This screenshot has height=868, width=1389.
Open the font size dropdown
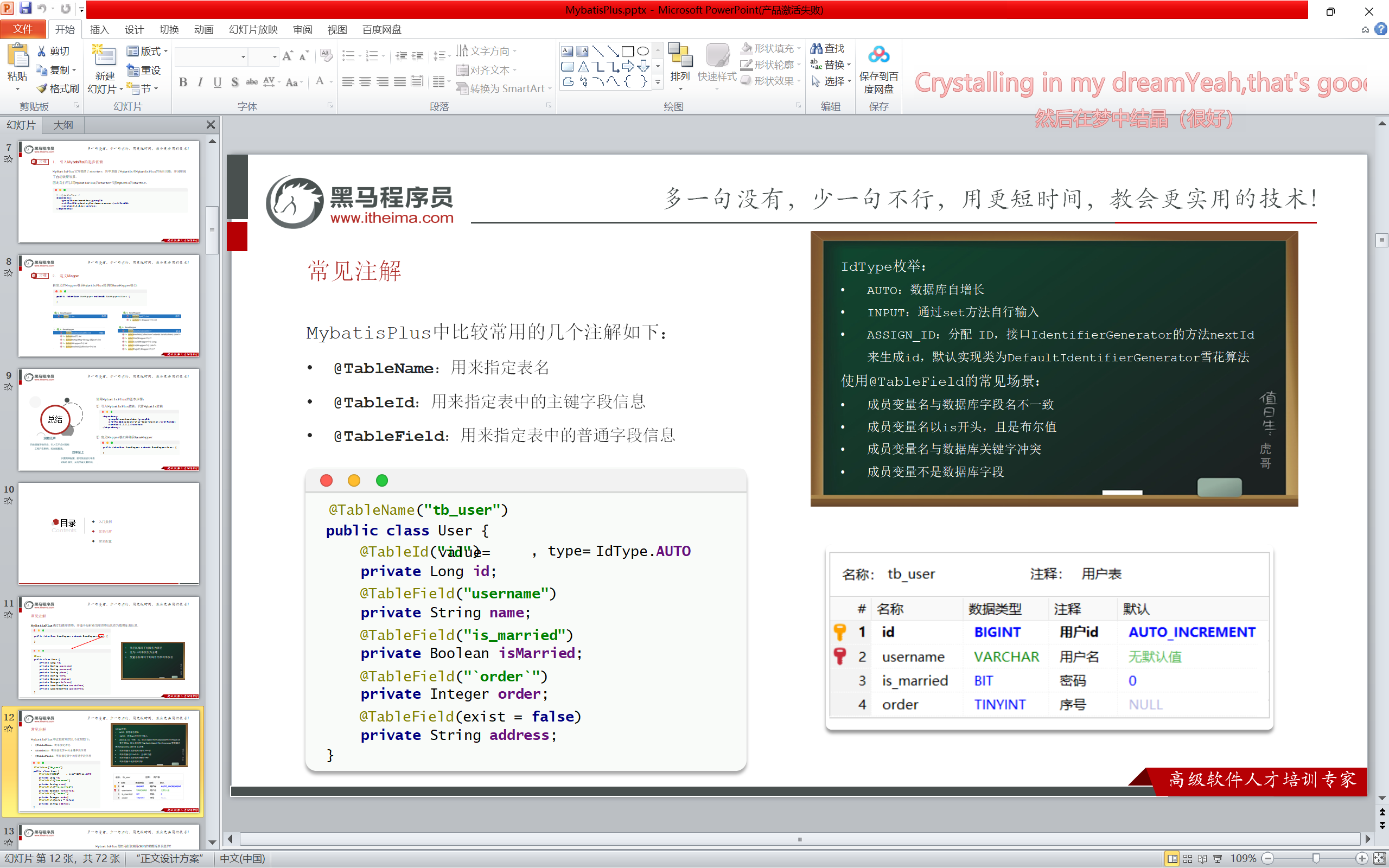(x=275, y=56)
